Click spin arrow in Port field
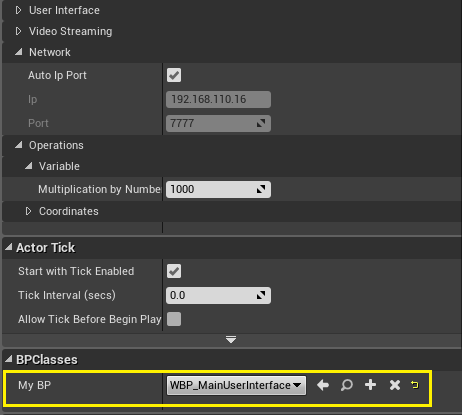This screenshot has width=462, height=415. click(261, 123)
